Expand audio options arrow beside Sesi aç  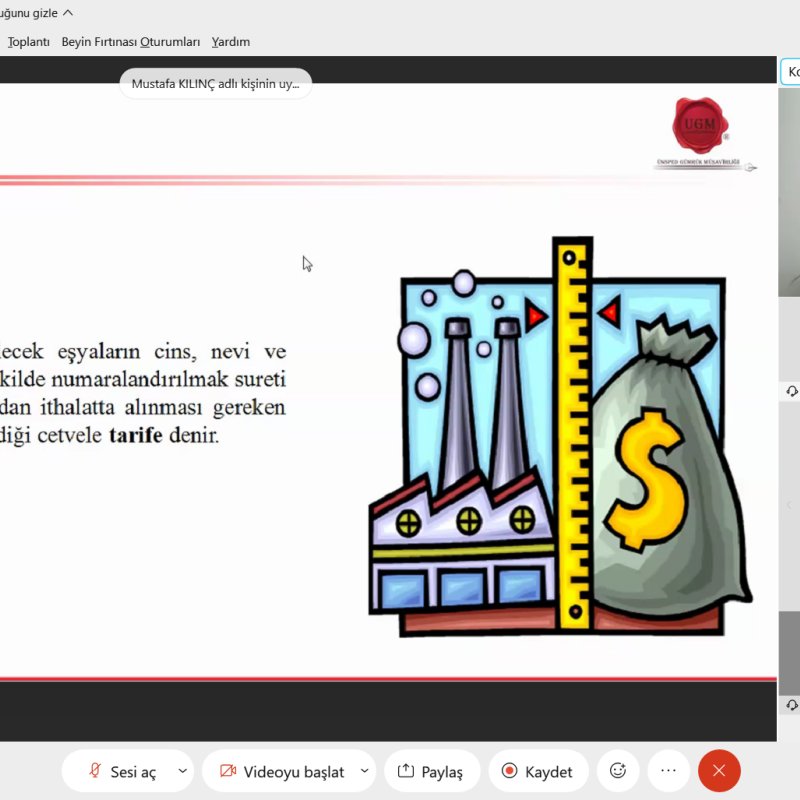(x=183, y=771)
